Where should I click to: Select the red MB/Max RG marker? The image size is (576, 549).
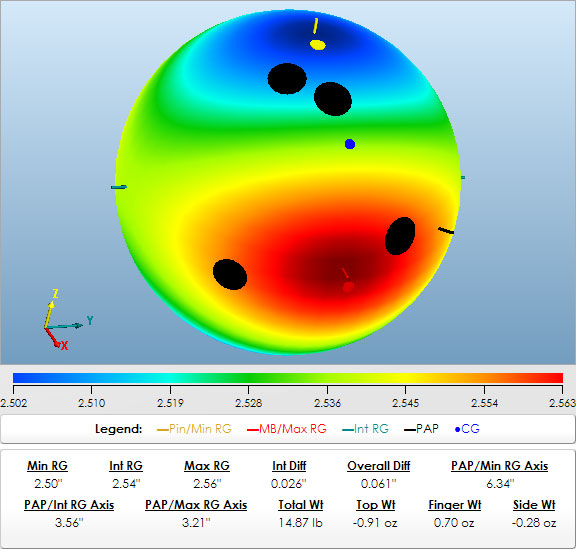348,286
